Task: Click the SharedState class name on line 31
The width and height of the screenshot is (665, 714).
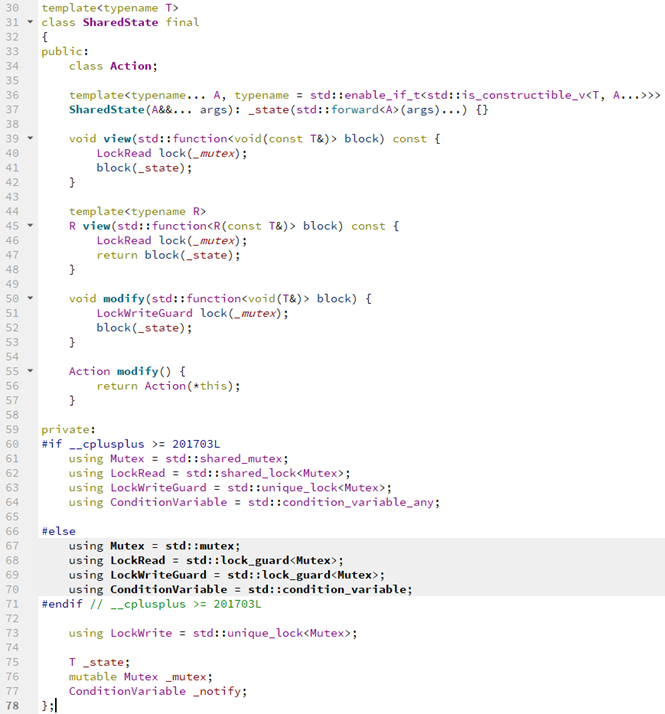Action: pos(120,22)
